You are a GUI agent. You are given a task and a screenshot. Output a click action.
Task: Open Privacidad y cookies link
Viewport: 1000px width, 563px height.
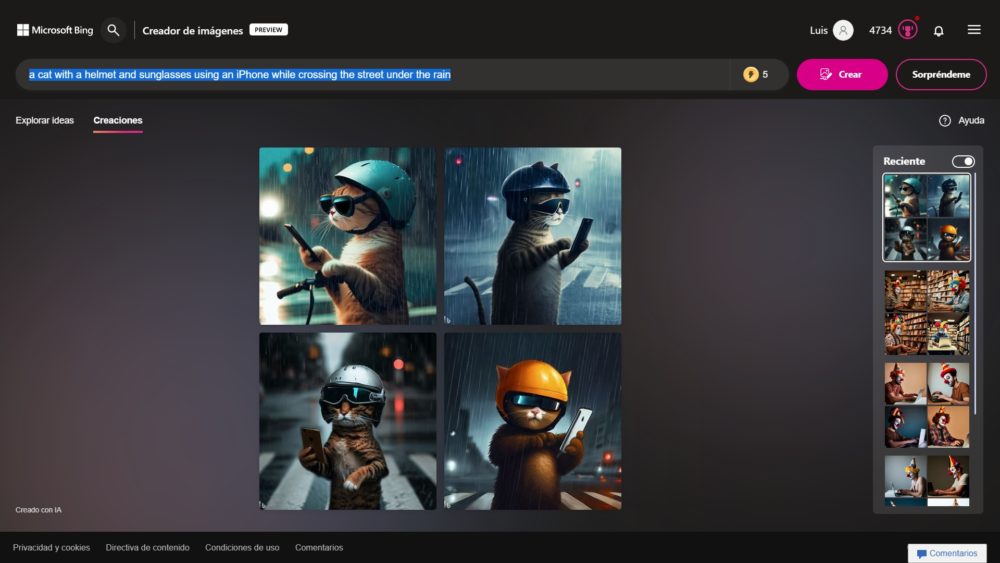[x=51, y=547]
